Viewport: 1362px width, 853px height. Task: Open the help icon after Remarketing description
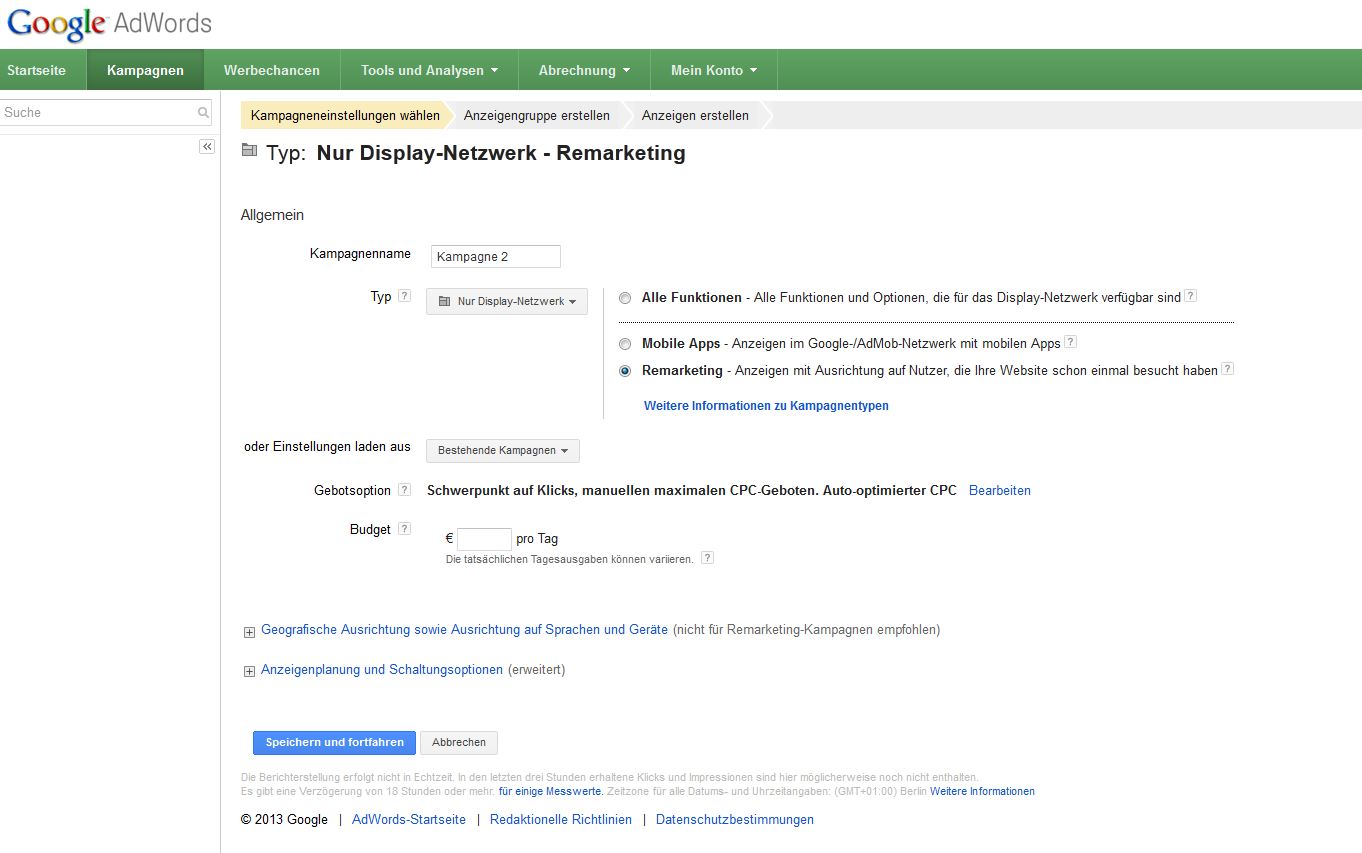(1228, 369)
